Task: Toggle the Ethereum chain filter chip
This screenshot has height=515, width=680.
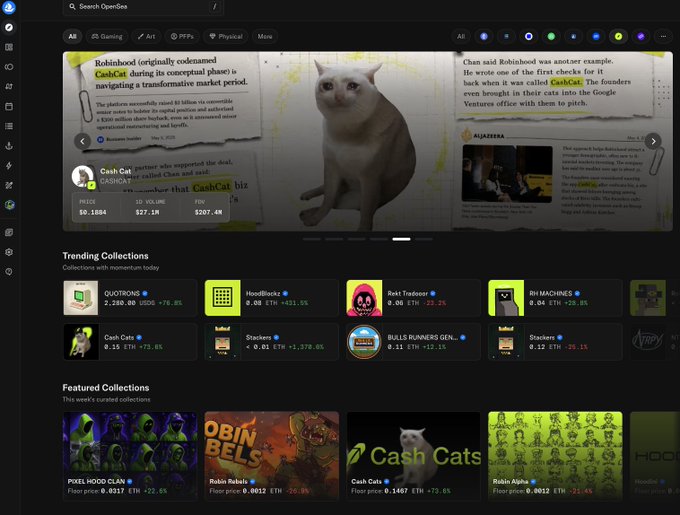Action: 484,36
